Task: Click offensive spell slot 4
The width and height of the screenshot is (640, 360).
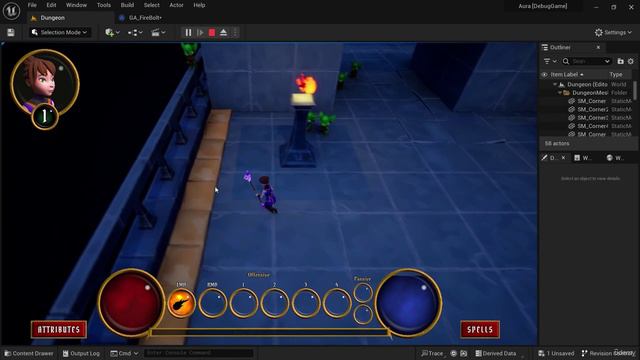Action: (337, 303)
